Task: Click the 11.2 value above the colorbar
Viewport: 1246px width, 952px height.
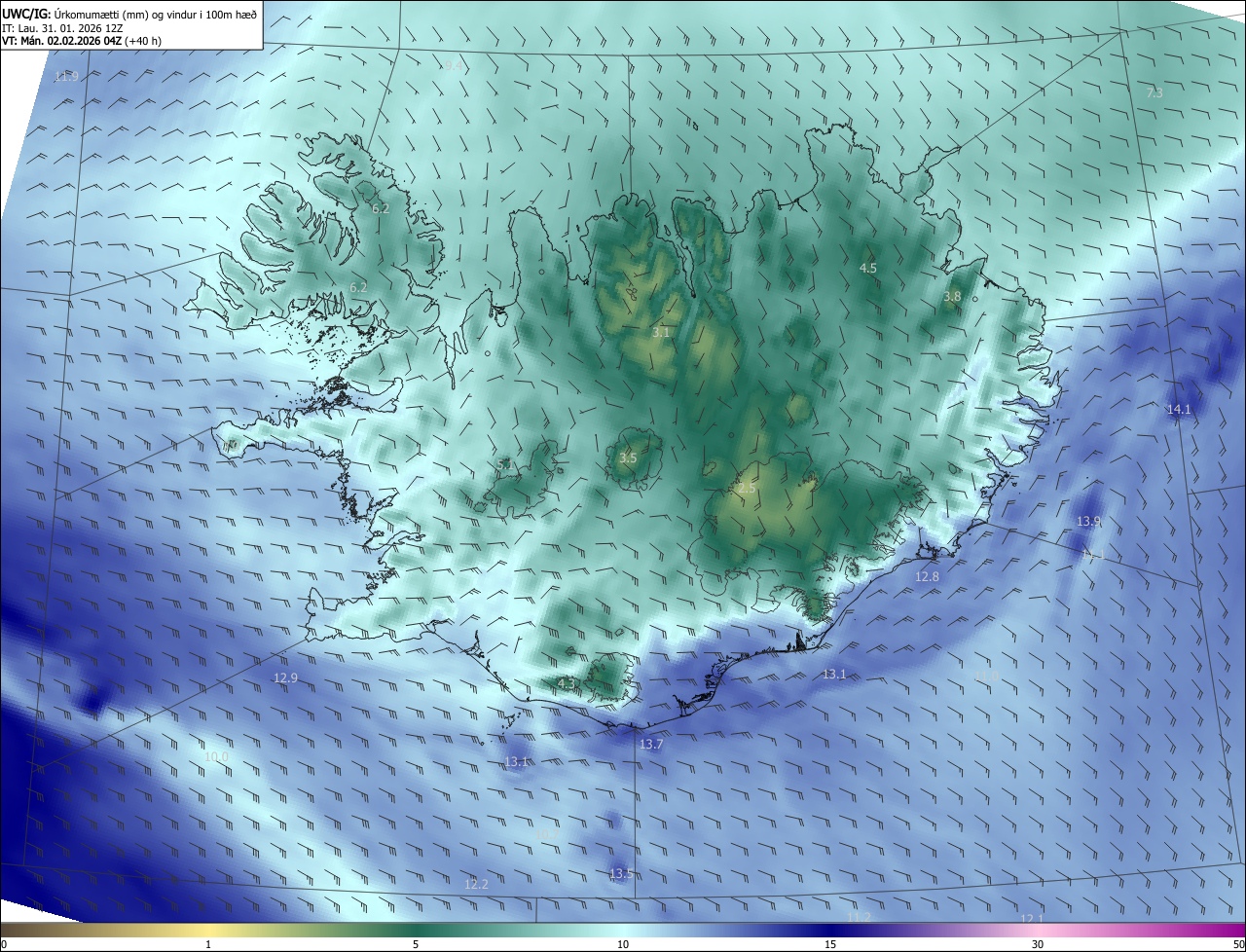Action: 859,917
